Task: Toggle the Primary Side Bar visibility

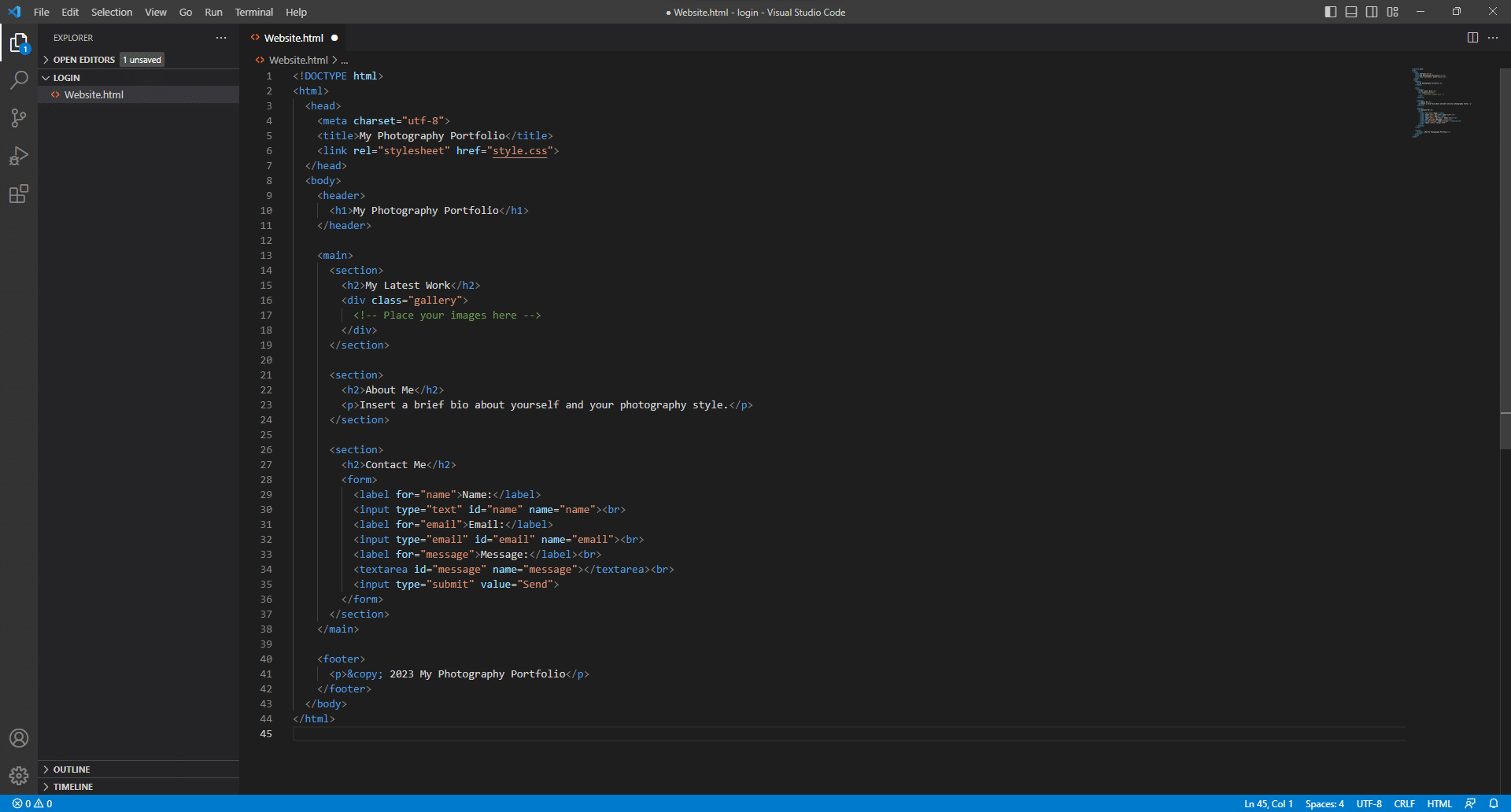Action: [1331, 12]
